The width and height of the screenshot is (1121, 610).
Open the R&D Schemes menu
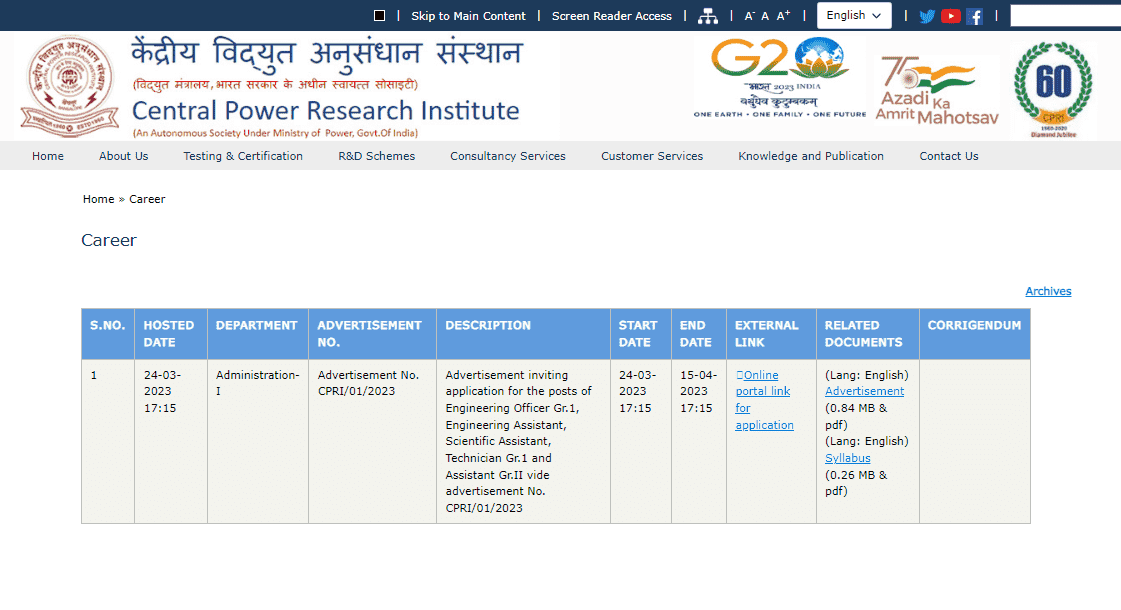pos(376,156)
